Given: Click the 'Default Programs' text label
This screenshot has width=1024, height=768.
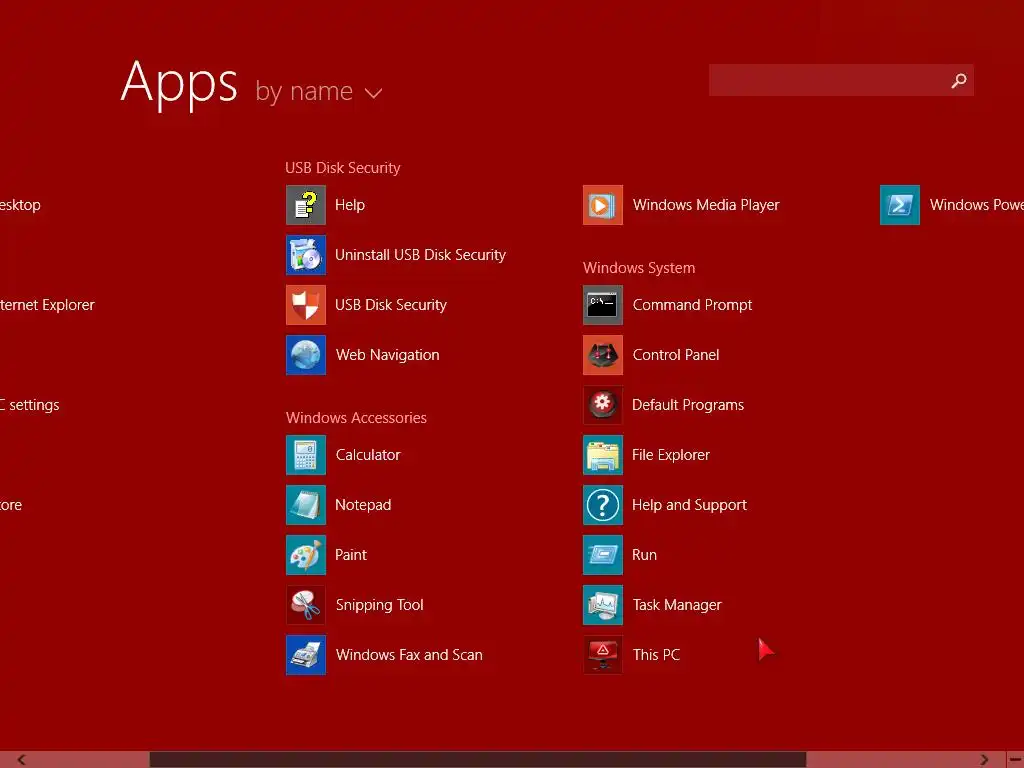Looking at the screenshot, I should (688, 405).
